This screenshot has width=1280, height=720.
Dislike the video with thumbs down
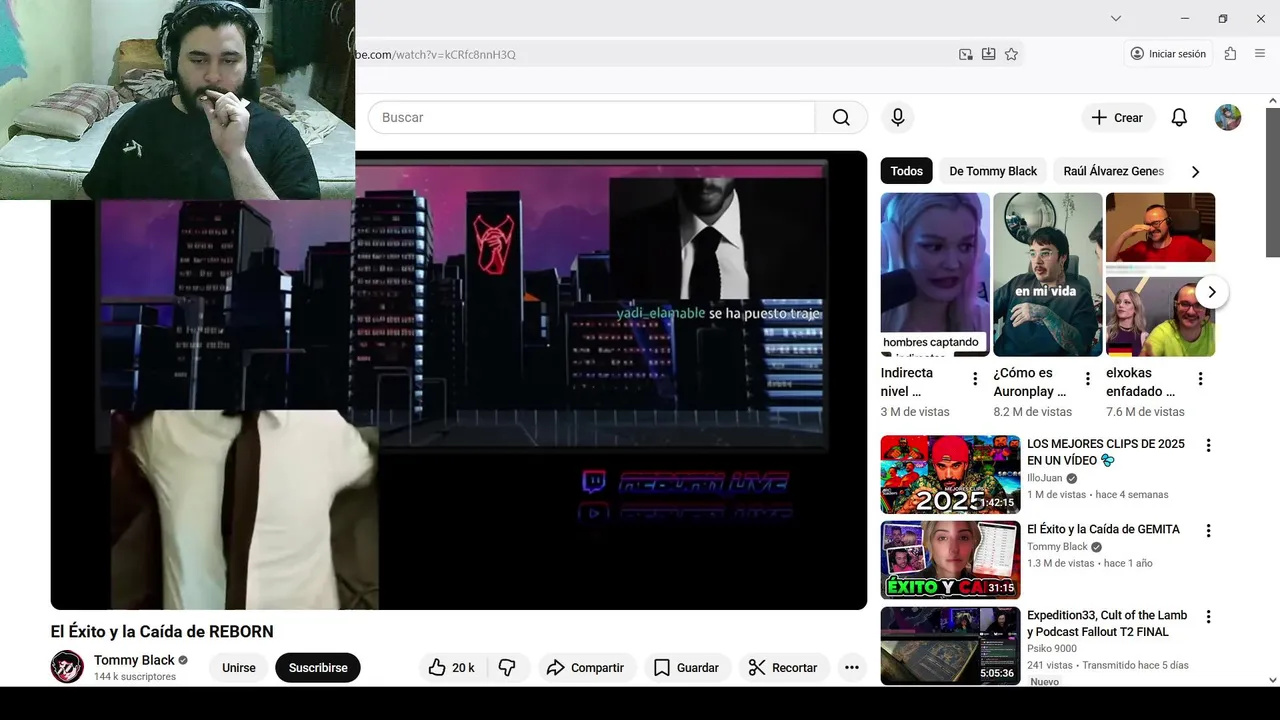point(507,668)
